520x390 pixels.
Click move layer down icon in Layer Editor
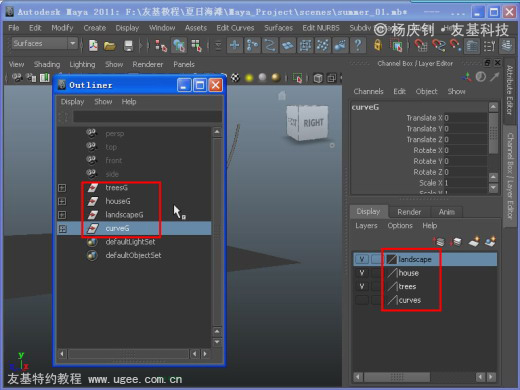coord(456,241)
